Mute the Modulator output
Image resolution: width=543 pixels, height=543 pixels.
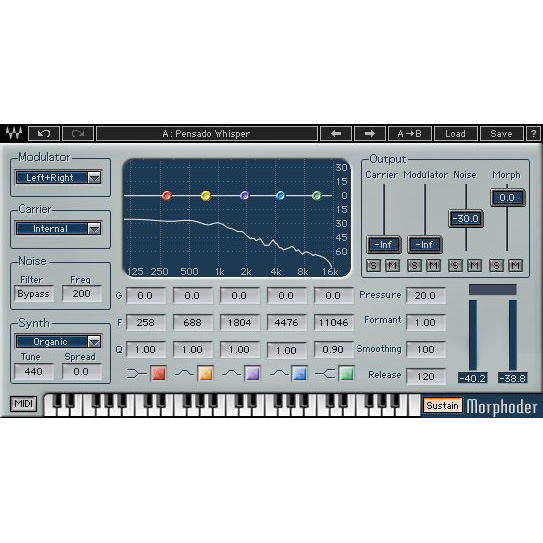click(433, 266)
